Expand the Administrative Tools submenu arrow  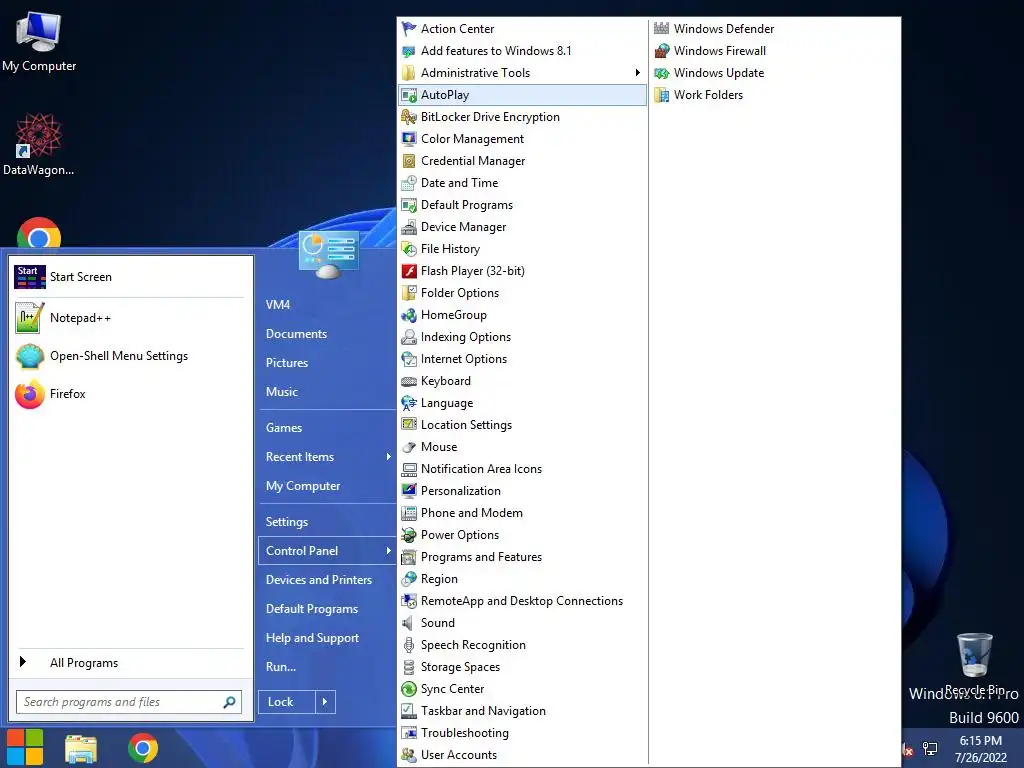[x=637, y=72]
